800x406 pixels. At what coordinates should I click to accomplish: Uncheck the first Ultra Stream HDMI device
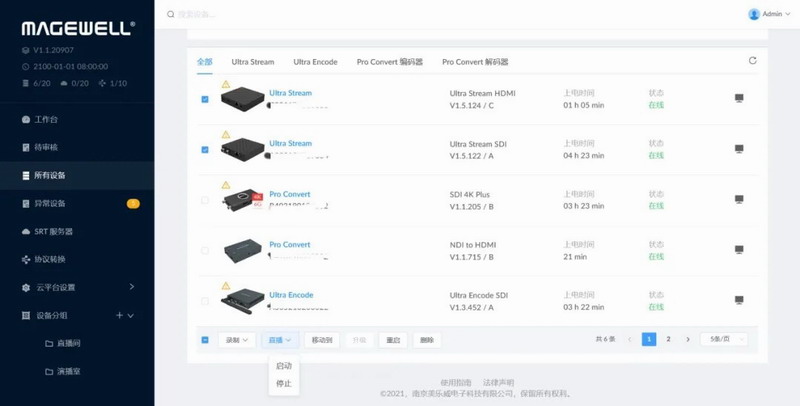coord(205,99)
